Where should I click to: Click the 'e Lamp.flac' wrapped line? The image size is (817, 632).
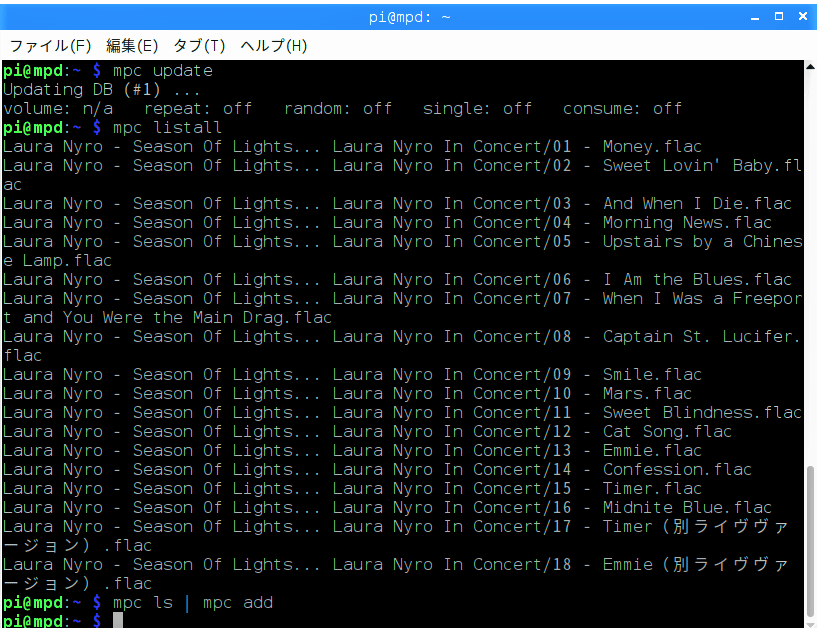coord(57,261)
